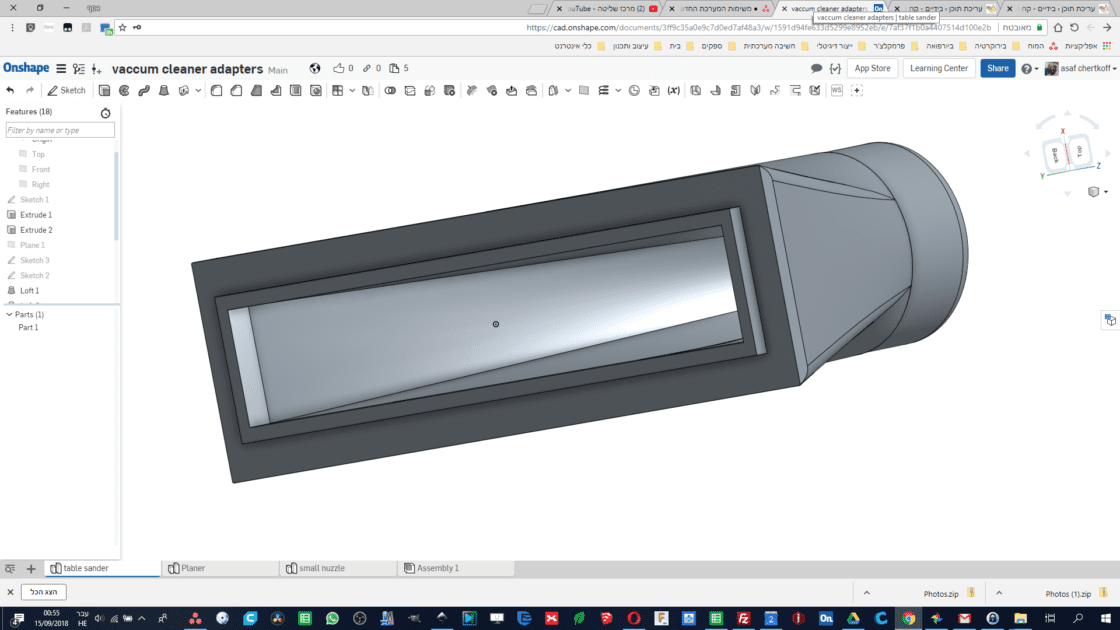This screenshot has height=630, width=1120.
Task: Collapse the Parts (1) list
Action: (x=9, y=314)
